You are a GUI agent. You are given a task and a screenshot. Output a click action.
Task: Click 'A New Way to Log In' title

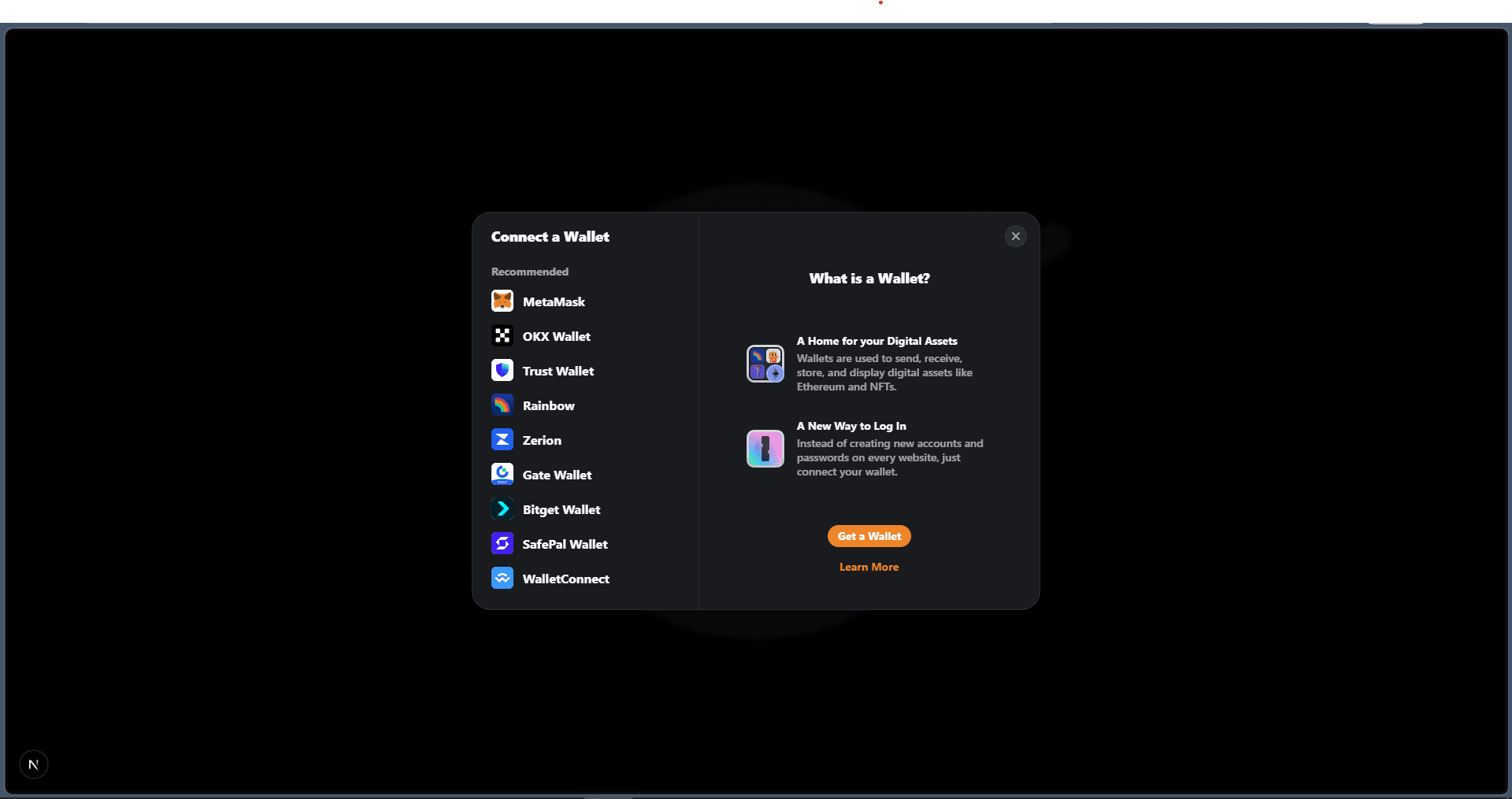(851, 426)
